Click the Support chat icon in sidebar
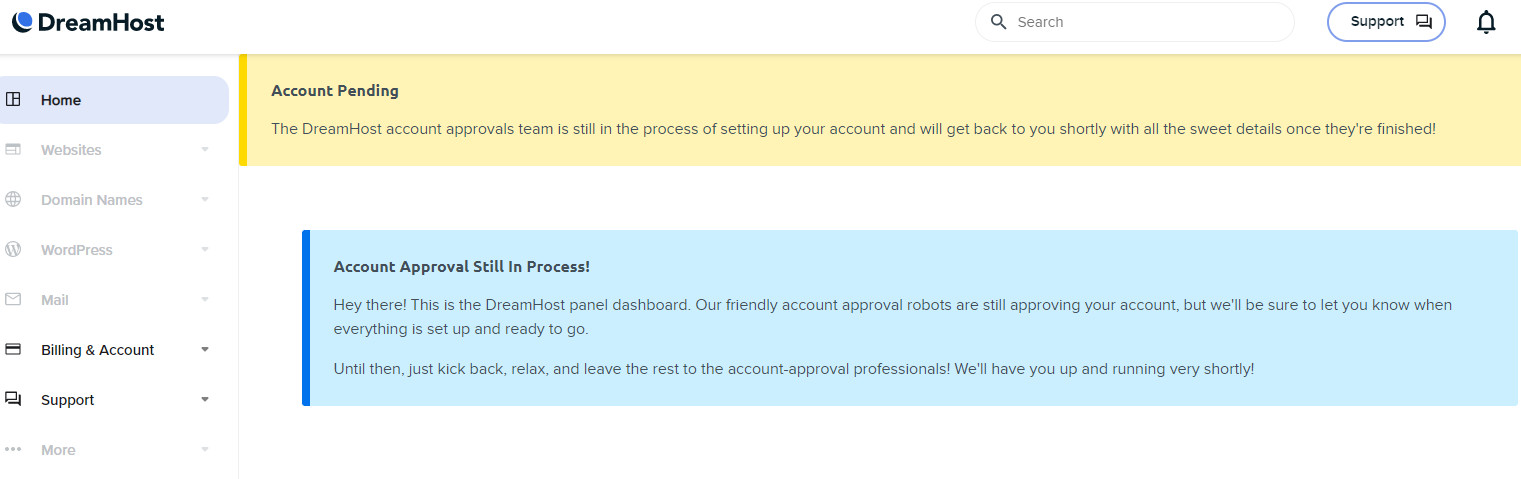 [14, 400]
